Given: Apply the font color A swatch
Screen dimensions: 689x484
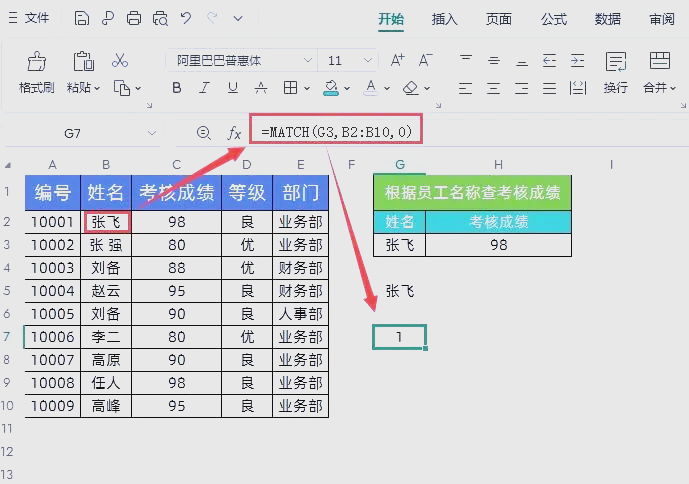Looking at the screenshot, I should tap(370, 88).
